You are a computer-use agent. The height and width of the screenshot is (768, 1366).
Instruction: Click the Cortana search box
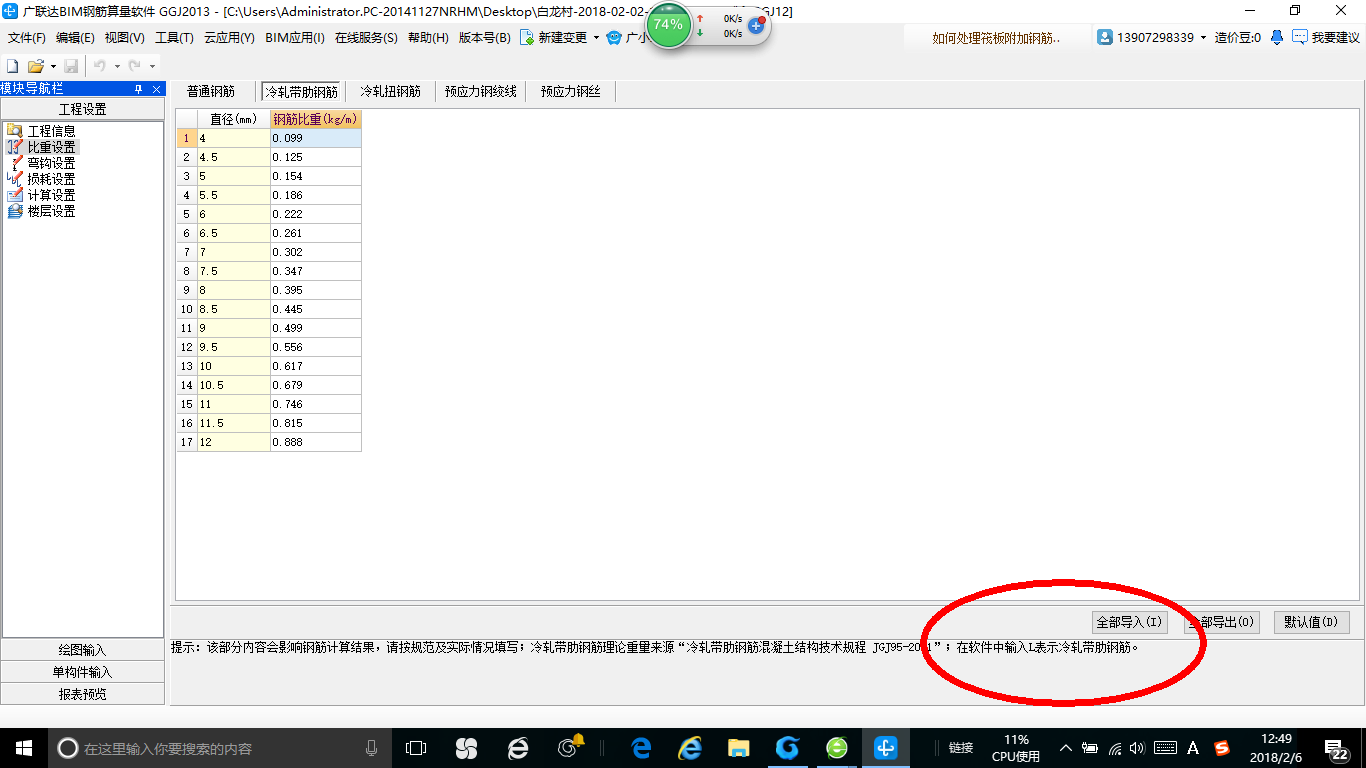point(220,747)
